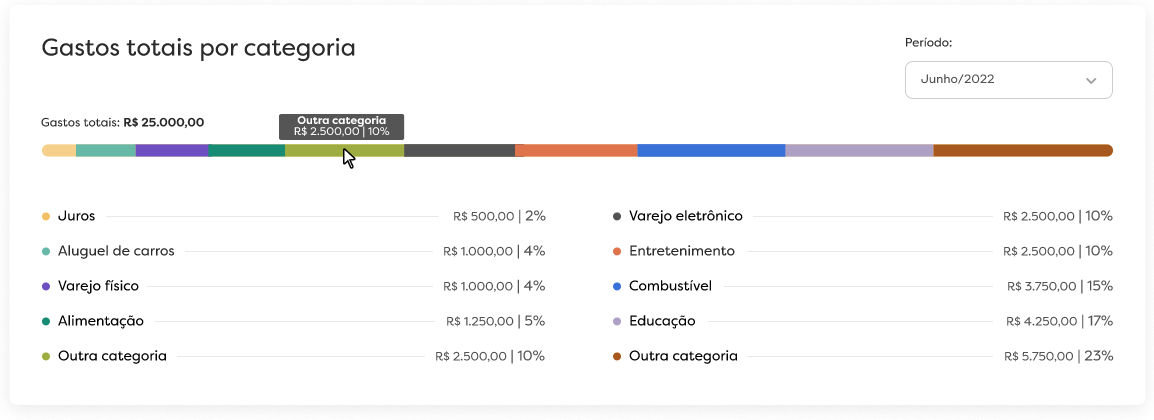Screen dimensions: 1154x420
Task: Click the lavender Educação bar segment
Action: tap(859, 151)
